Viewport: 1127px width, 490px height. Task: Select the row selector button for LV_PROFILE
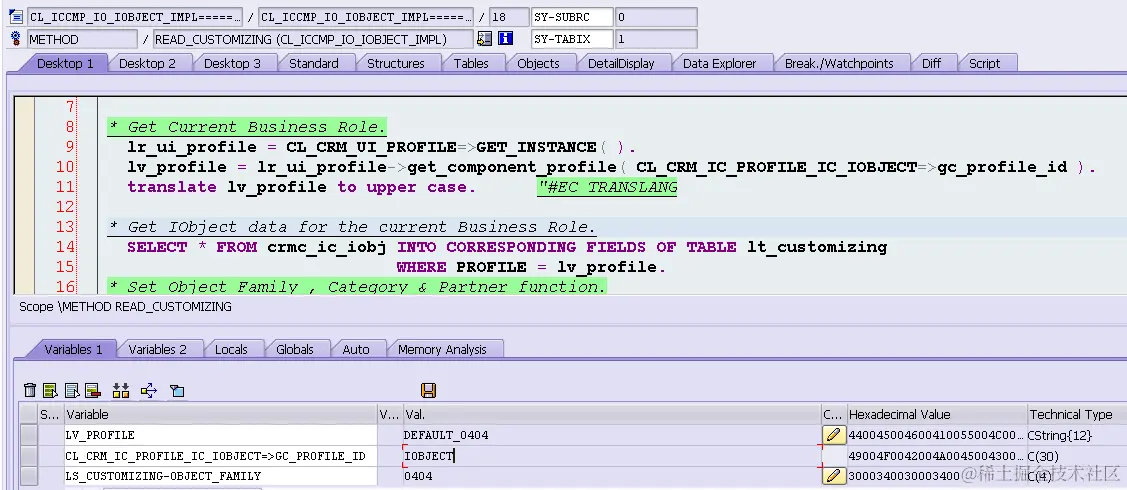(28, 435)
